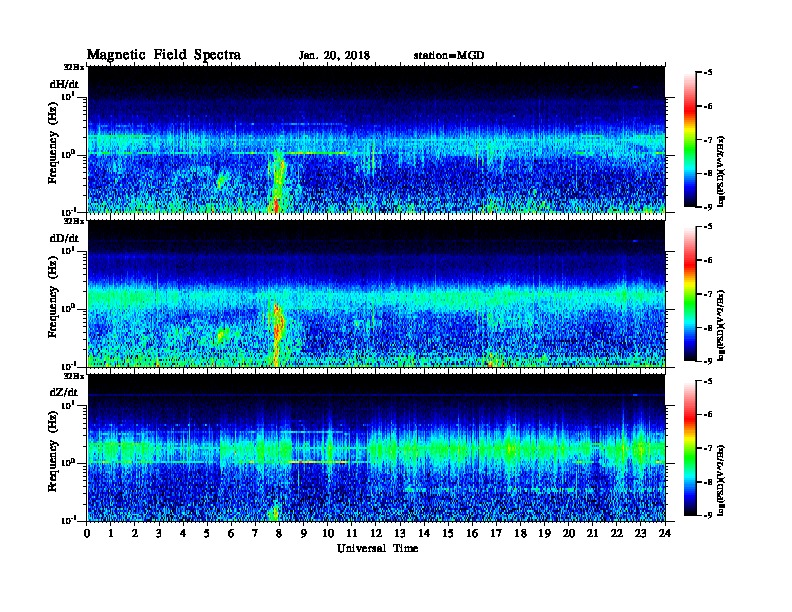
Task: Select the dH/dt panel label
Action: coord(64,84)
